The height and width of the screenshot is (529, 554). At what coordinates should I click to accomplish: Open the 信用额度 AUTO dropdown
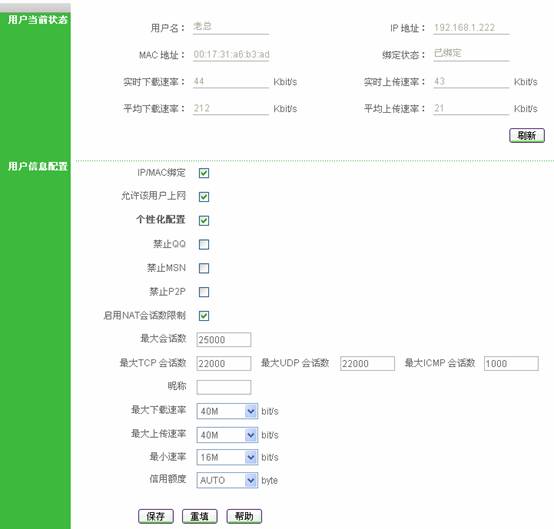227,480
